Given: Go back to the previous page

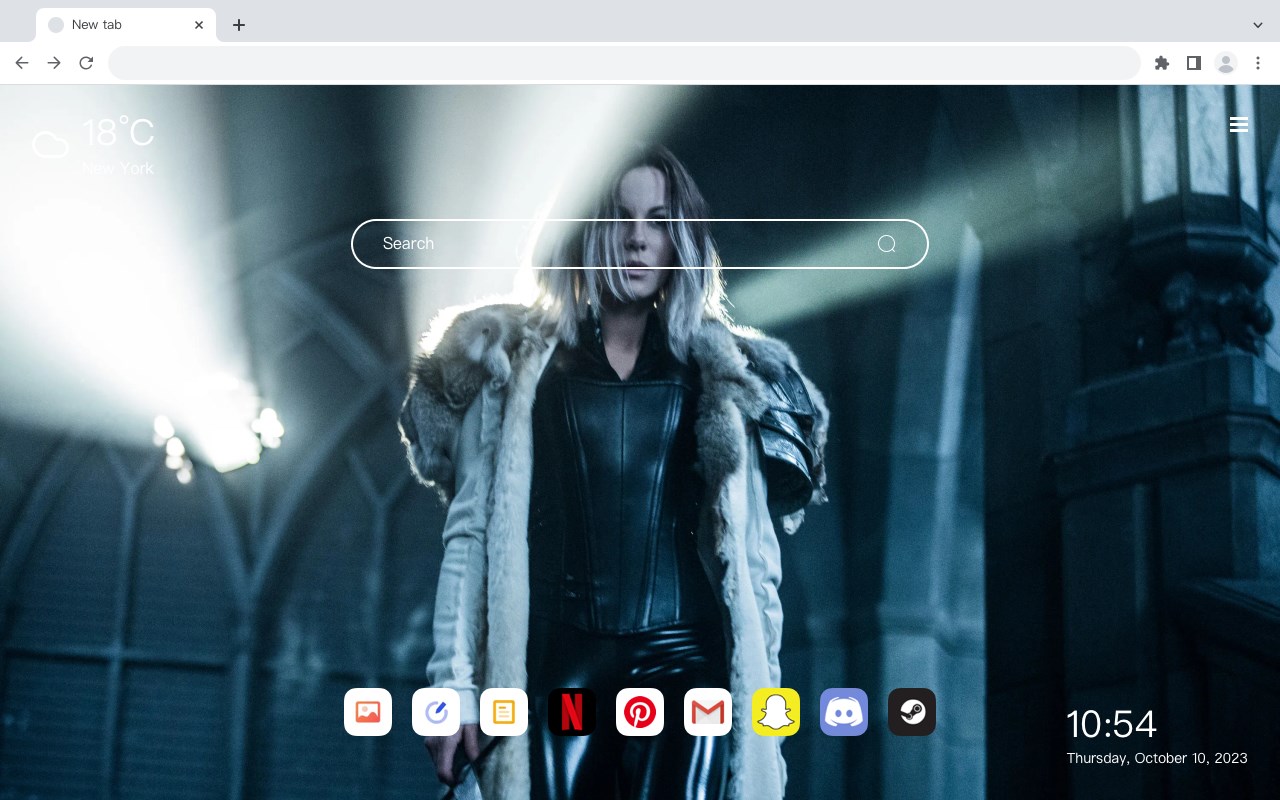Looking at the screenshot, I should click(22, 63).
